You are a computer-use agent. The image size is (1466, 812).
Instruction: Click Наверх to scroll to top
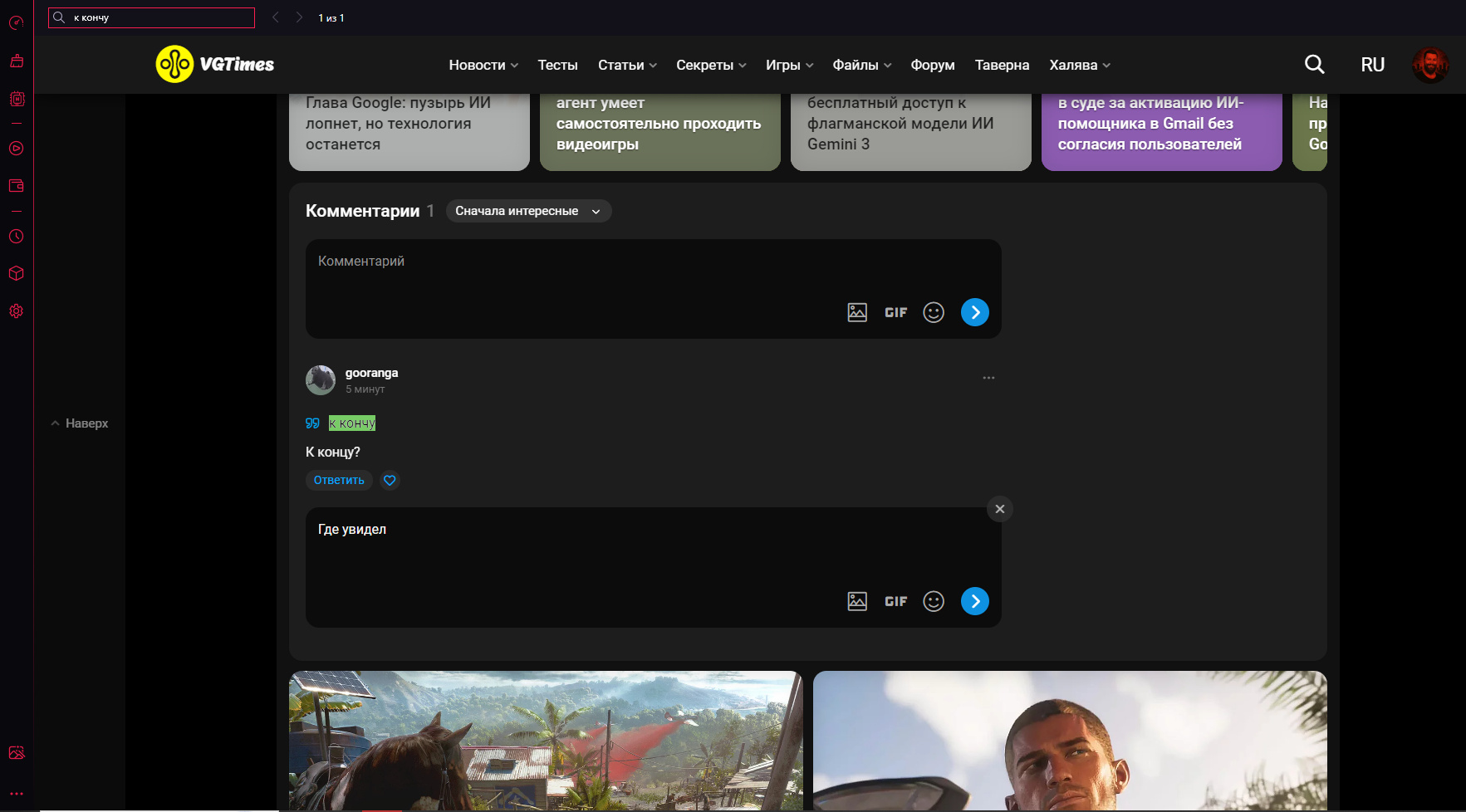point(80,423)
